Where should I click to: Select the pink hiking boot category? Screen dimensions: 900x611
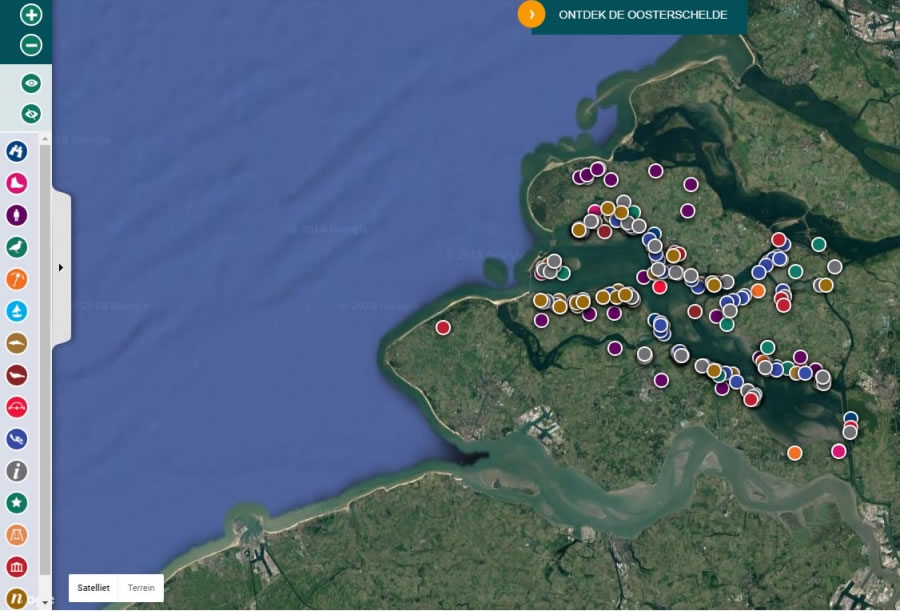(17, 183)
